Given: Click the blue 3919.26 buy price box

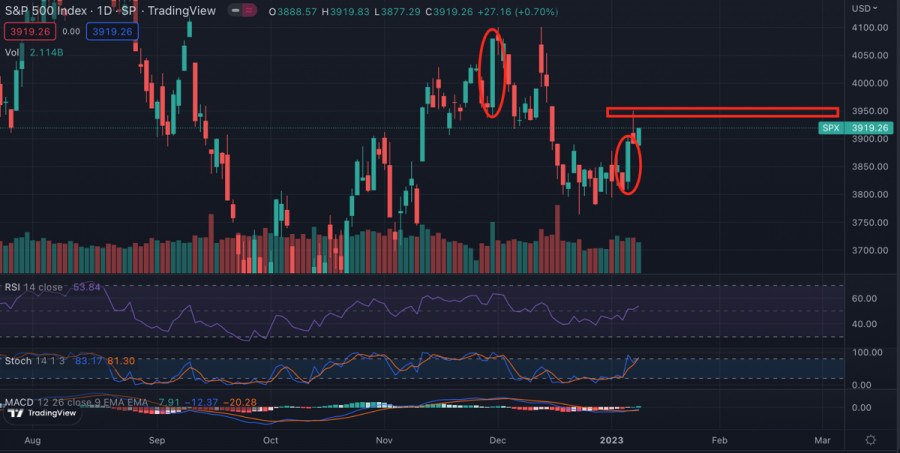Looking at the screenshot, I should 112,32.
